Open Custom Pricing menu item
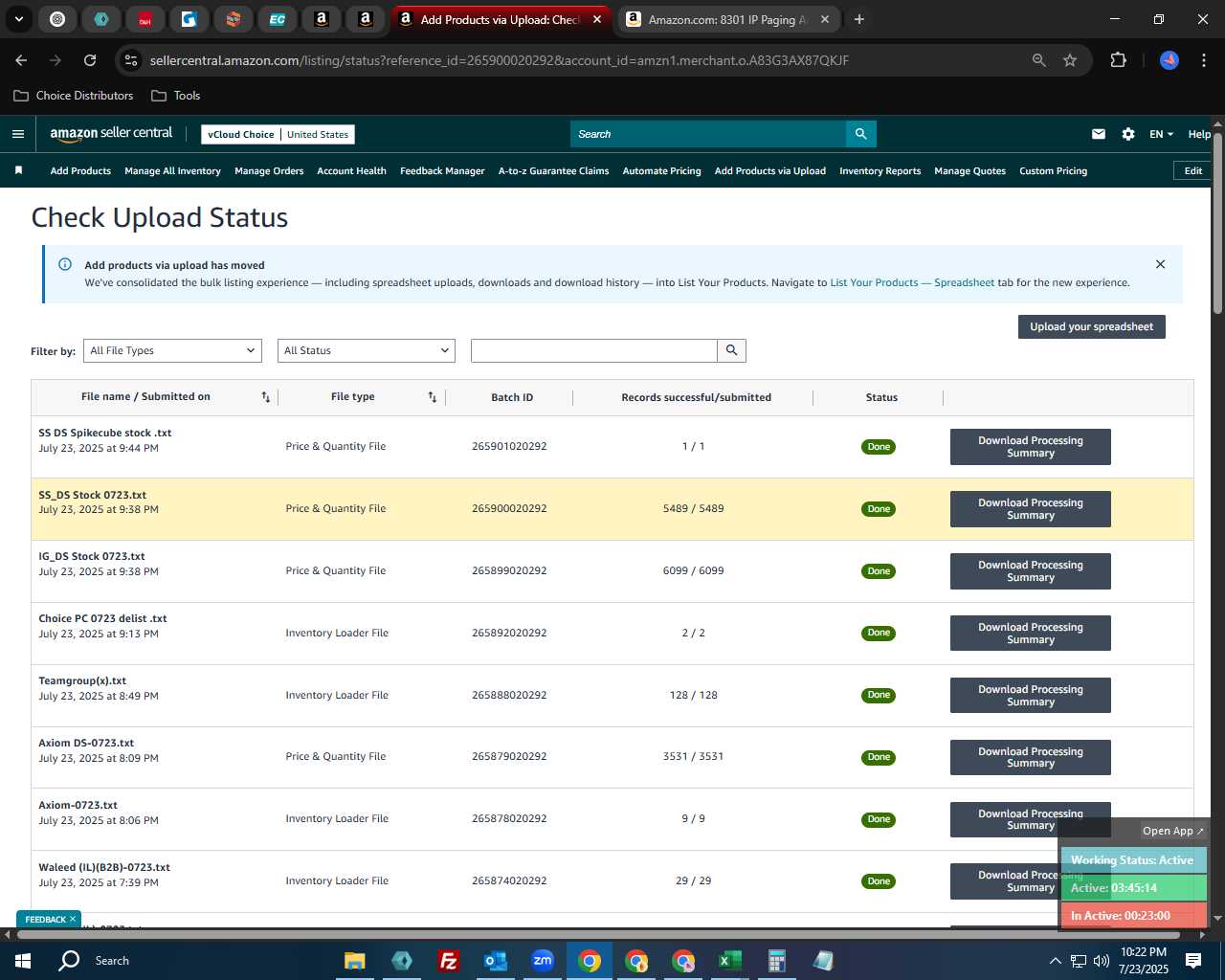 pos(1053,170)
